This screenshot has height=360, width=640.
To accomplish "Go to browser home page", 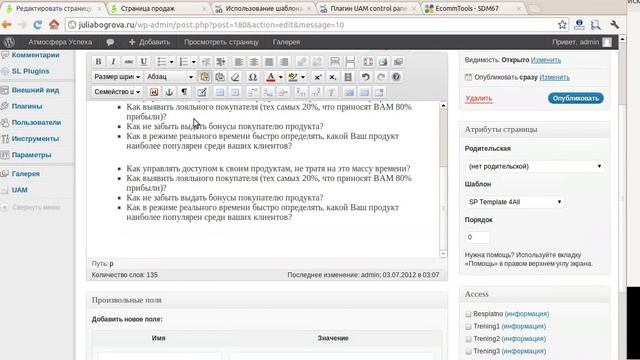I will [x=54, y=25].
